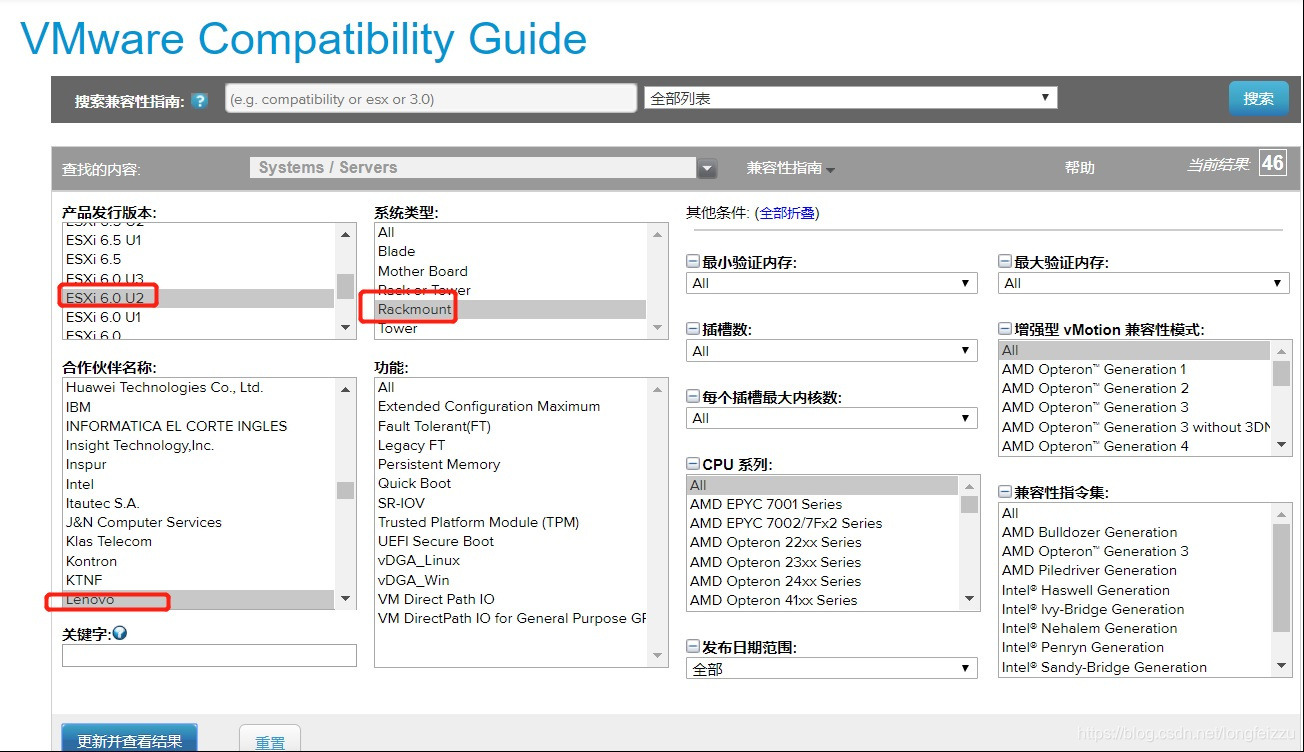Select Kontron partner
The width and height of the screenshot is (1304, 752).
(198, 561)
